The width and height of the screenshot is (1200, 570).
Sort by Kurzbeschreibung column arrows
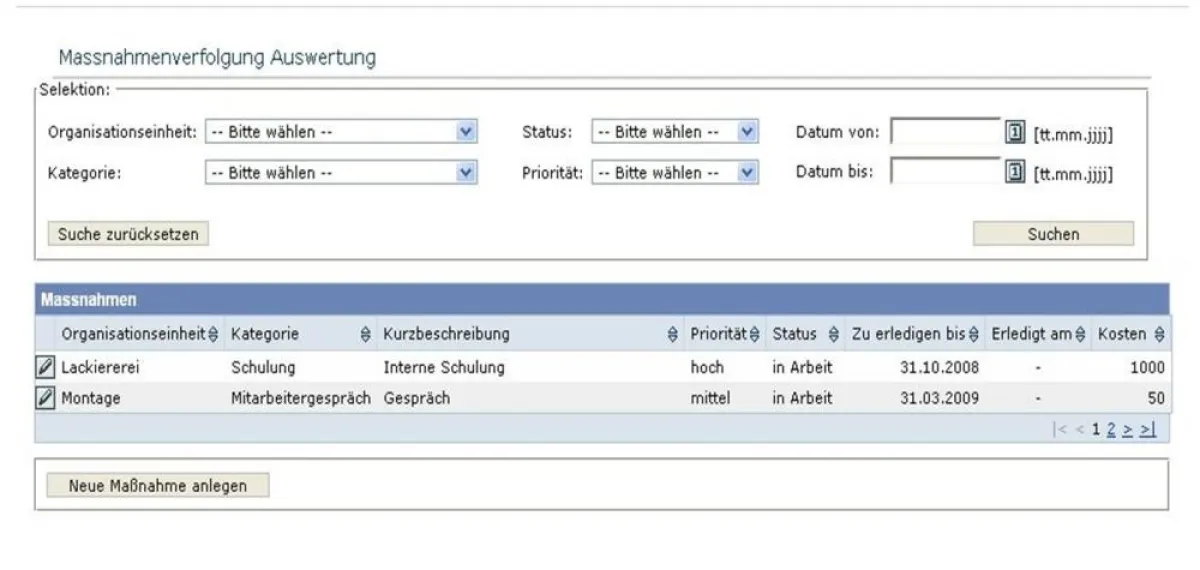click(x=674, y=334)
